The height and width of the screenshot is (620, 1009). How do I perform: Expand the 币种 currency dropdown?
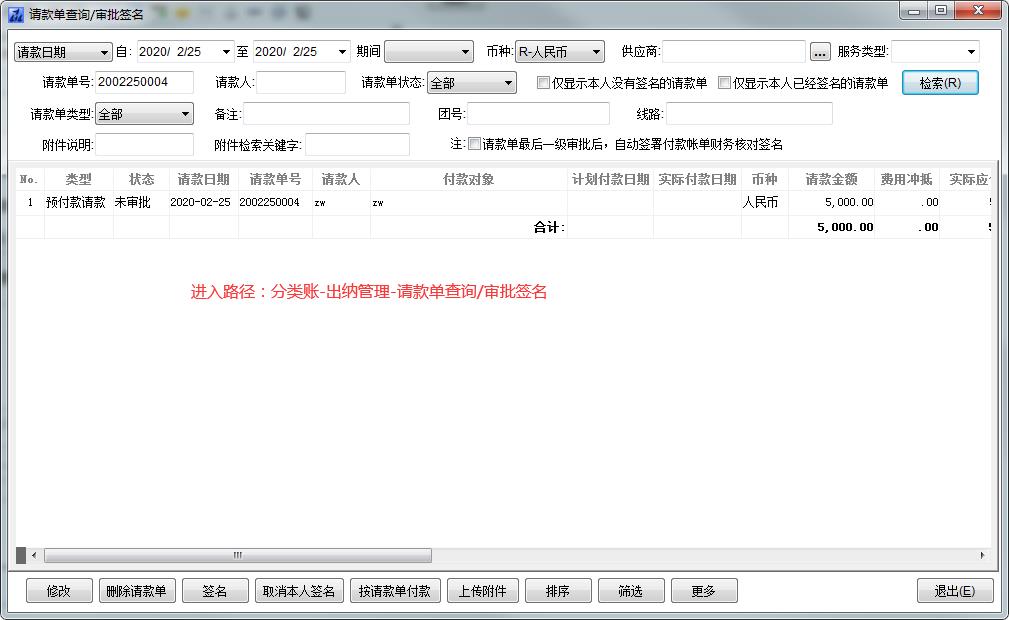point(560,52)
